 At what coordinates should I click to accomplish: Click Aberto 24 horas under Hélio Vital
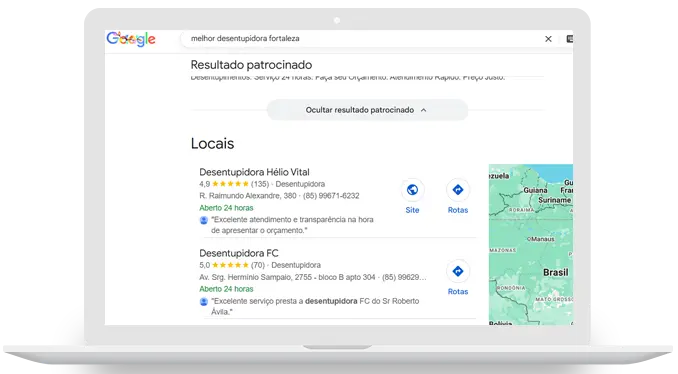pyautogui.click(x=226, y=208)
